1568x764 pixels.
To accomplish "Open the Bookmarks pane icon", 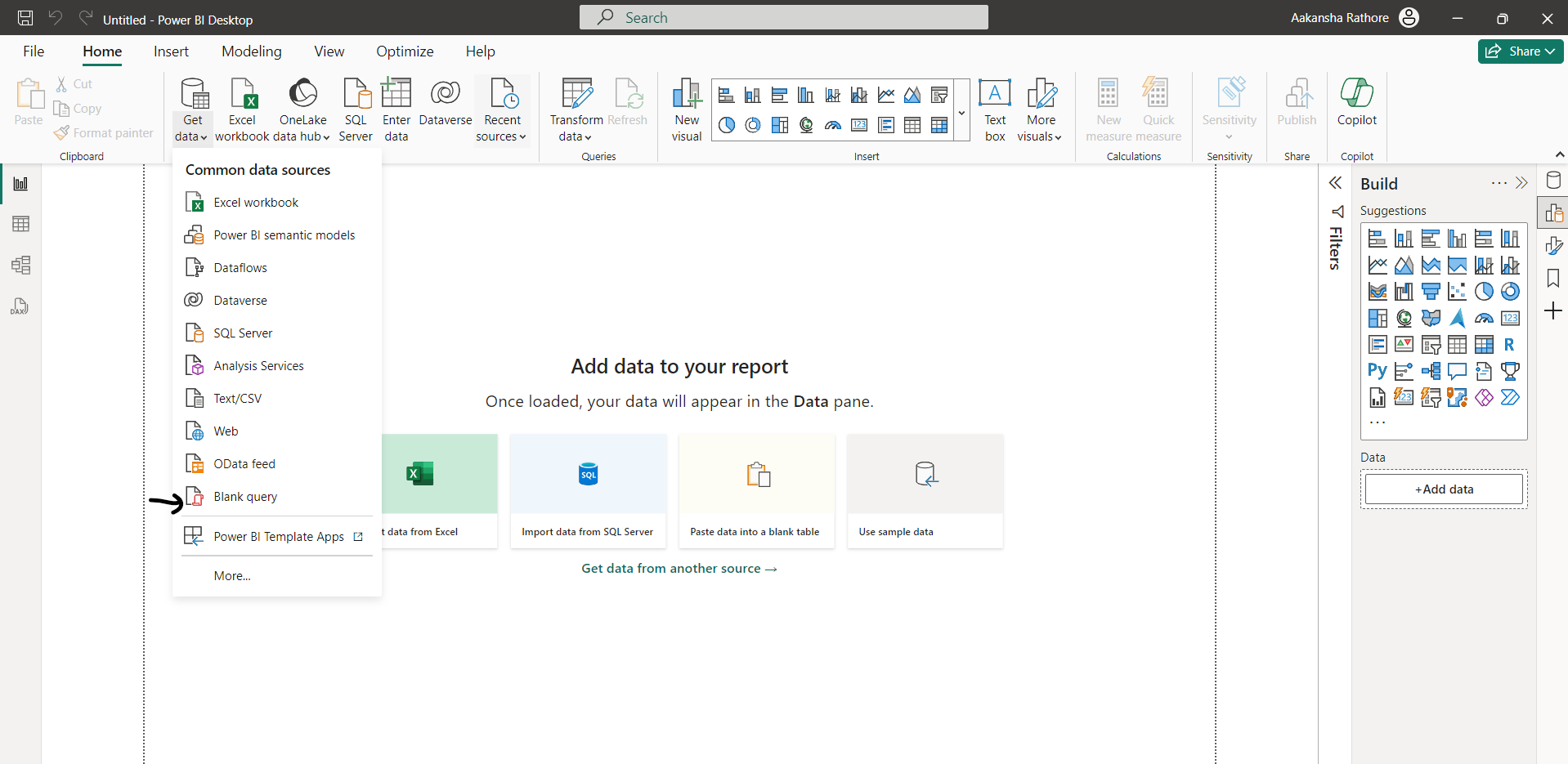I will click(x=1553, y=279).
